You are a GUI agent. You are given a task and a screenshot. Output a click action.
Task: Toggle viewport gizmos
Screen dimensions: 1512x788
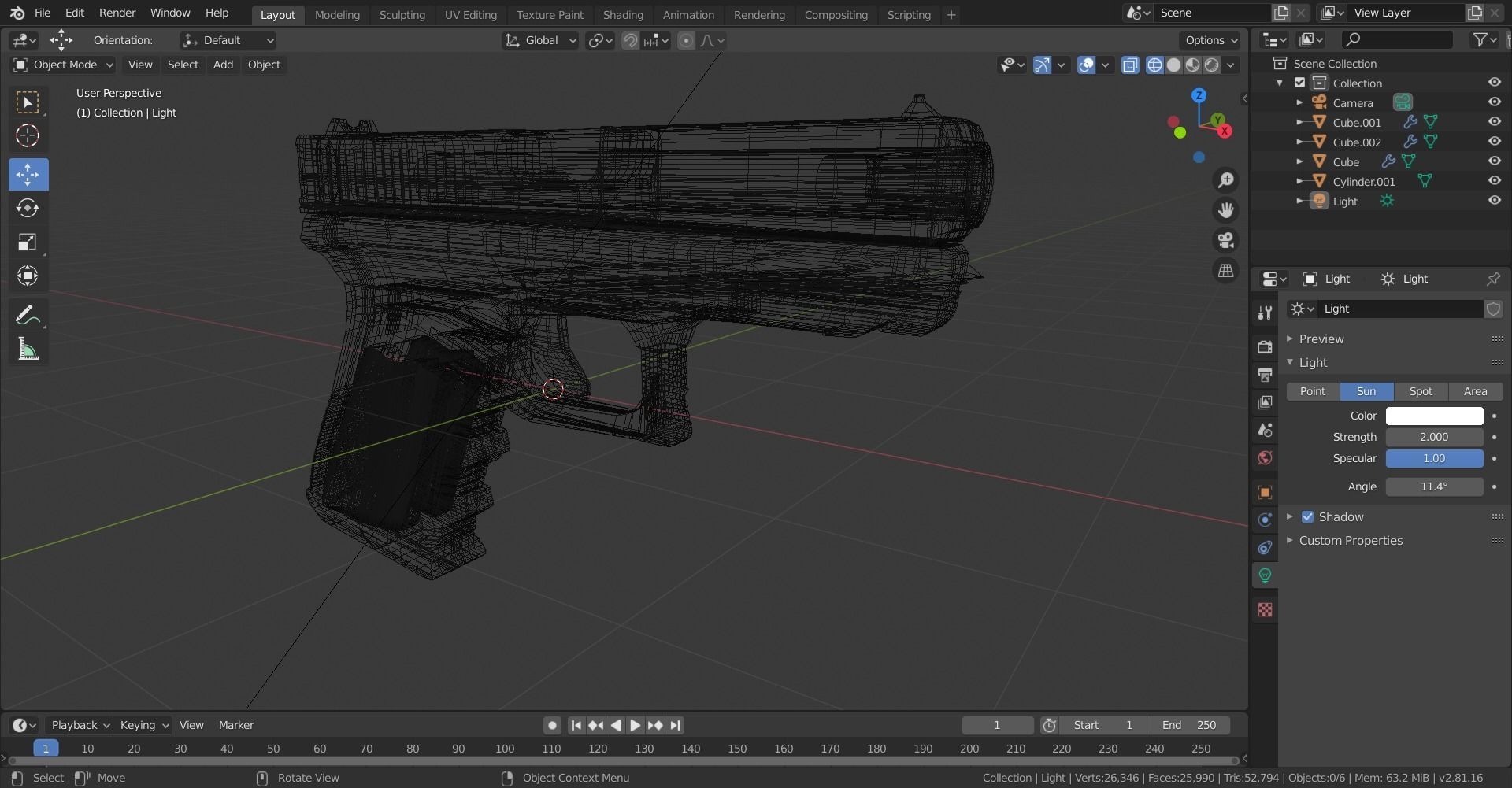pos(1042,65)
